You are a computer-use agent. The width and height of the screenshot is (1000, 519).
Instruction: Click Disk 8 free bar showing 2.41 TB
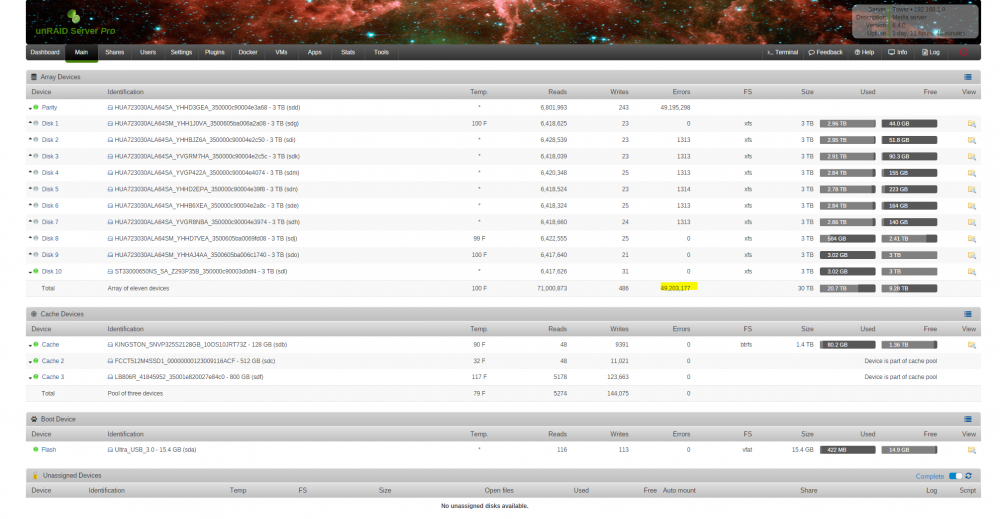coord(909,238)
